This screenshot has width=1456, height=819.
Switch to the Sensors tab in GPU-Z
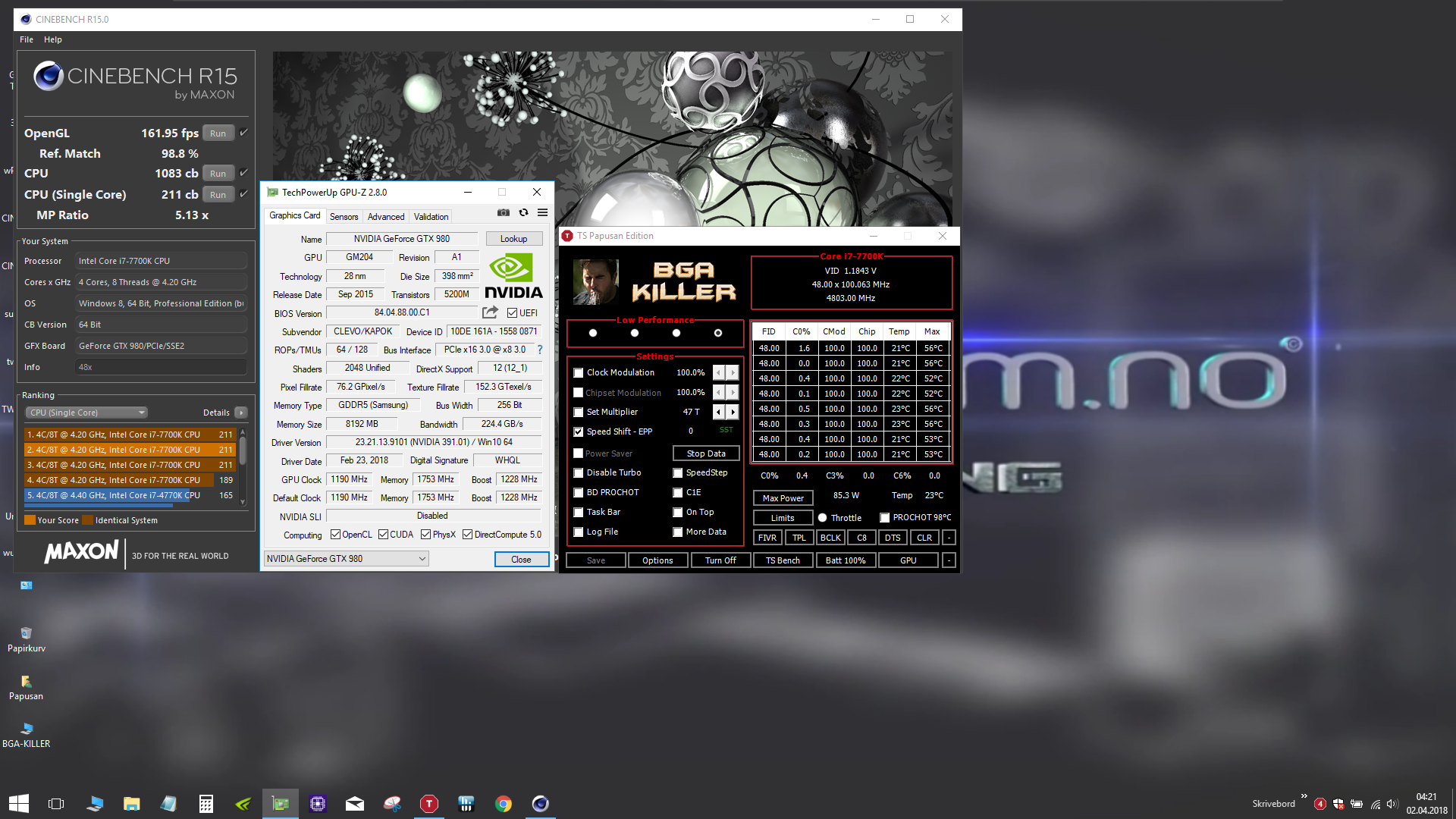344,216
